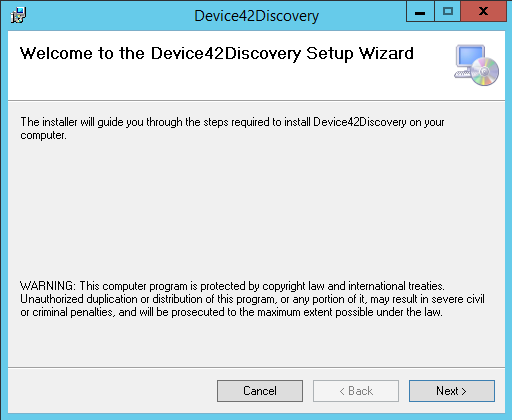Screen dimensions: 512x420
Task: Click the greyed-out < Back button
Action: [356, 391]
